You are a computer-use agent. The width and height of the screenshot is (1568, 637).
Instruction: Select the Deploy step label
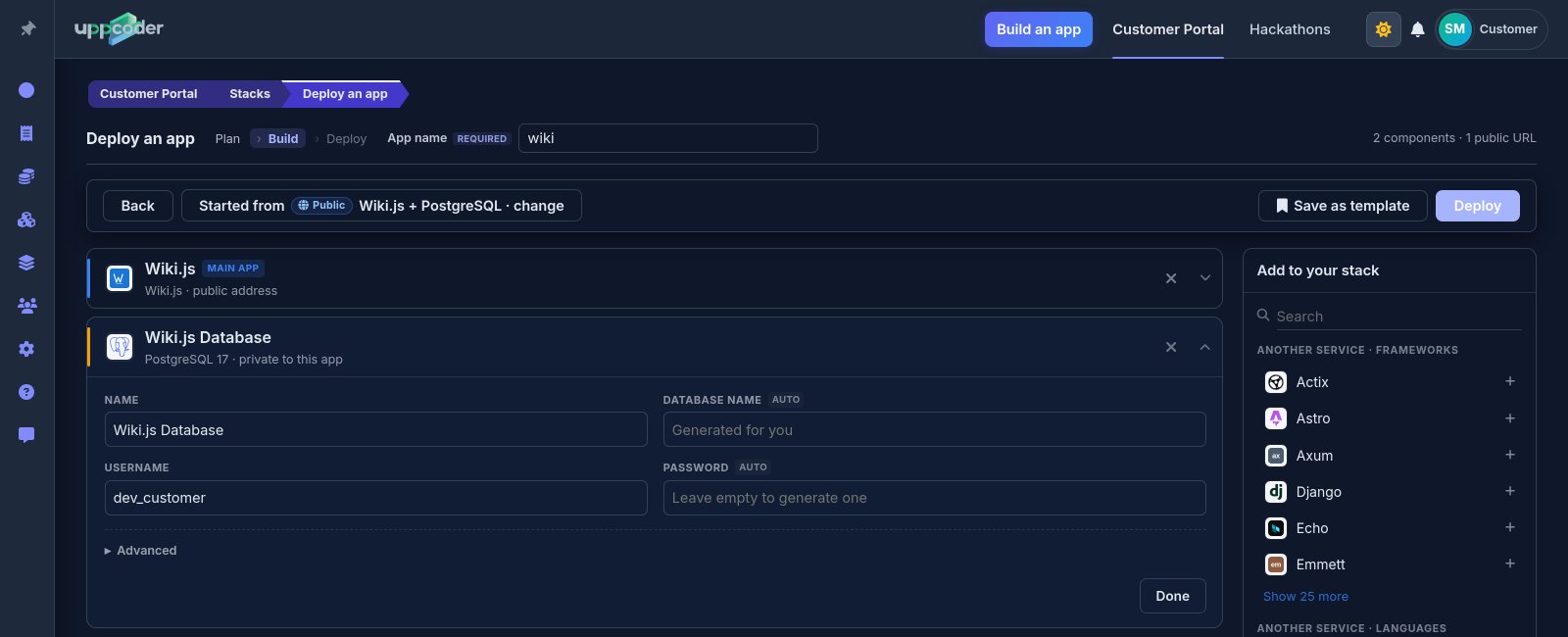346,139
